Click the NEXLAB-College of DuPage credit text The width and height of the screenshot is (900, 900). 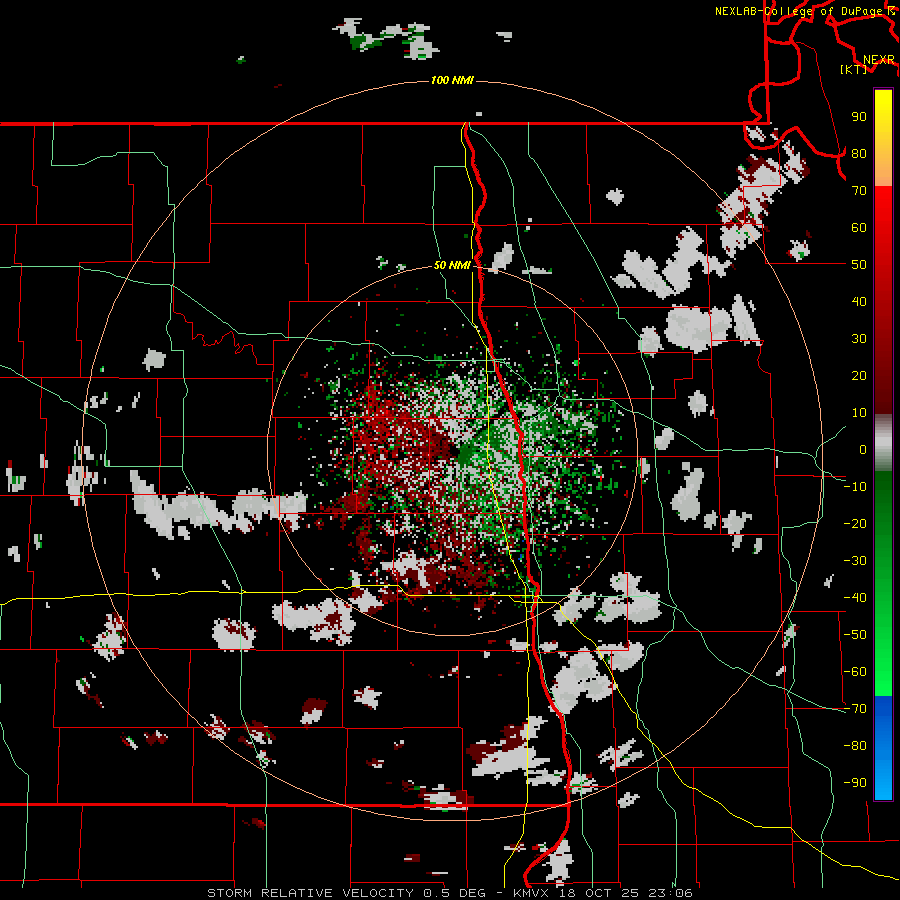[x=804, y=11]
